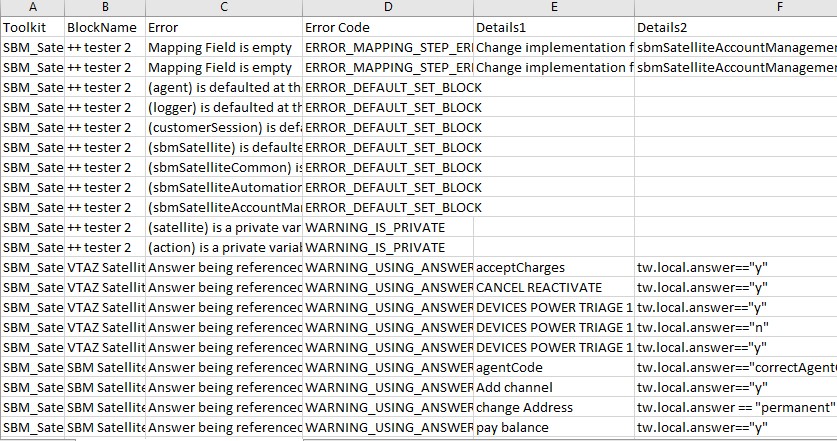Click the tw.local.answer == "permanent" cell
Viewport: 837px width, 441px height.
735,407
